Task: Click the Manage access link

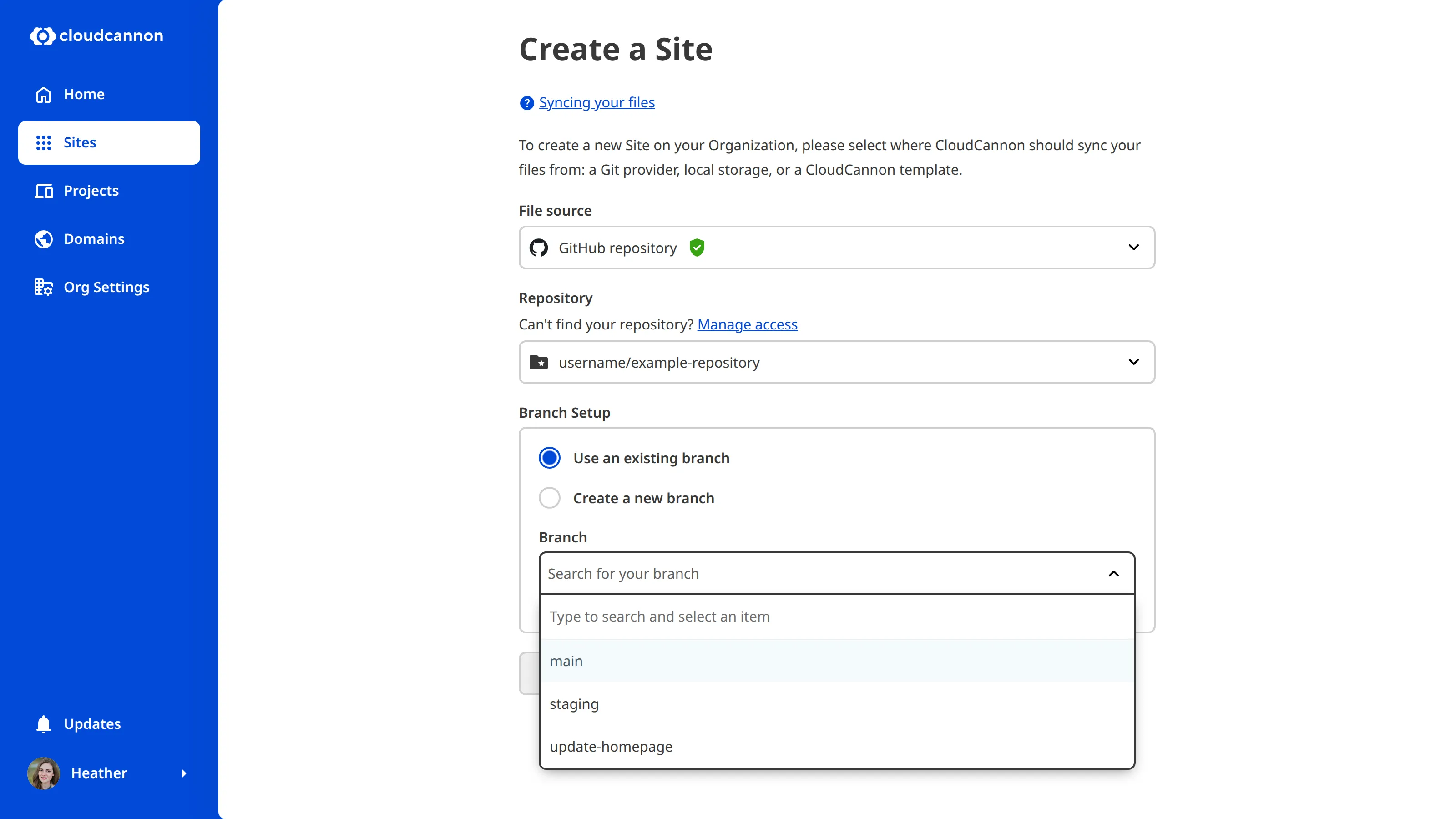Action: coord(747,324)
